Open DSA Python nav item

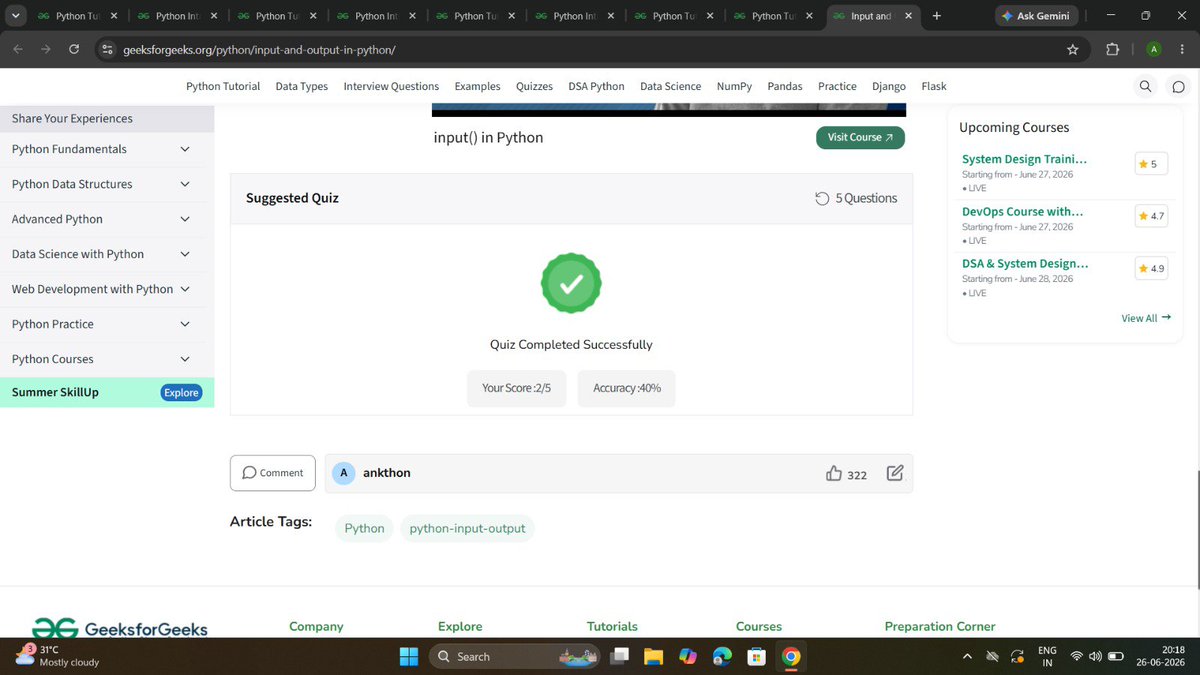[596, 86]
